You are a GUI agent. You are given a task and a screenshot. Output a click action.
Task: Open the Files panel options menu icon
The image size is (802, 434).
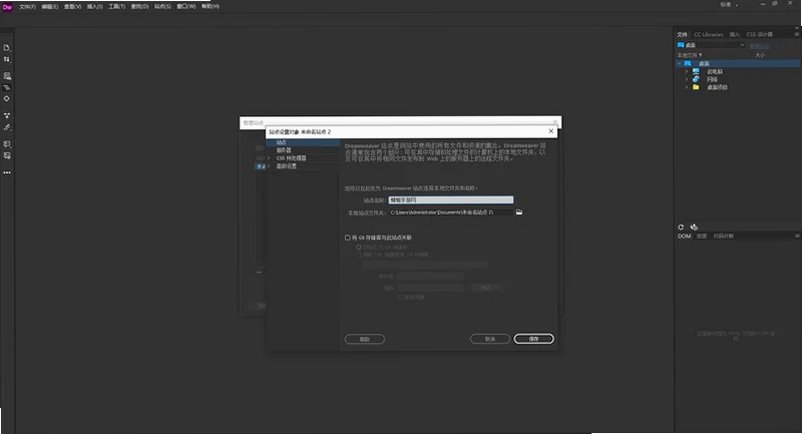(797, 34)
